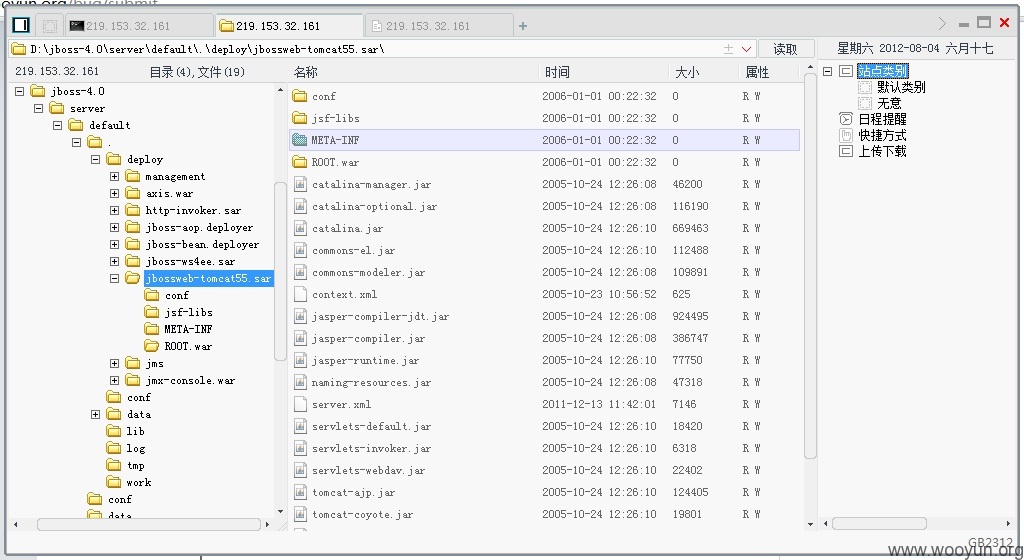Select jasper-runtime.jar file name

tap(365, 360)
